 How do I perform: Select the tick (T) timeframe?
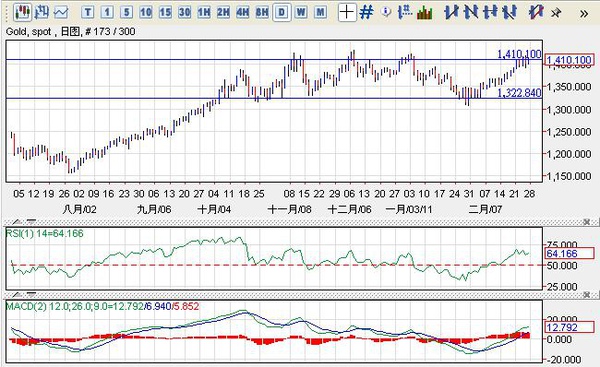88,13
